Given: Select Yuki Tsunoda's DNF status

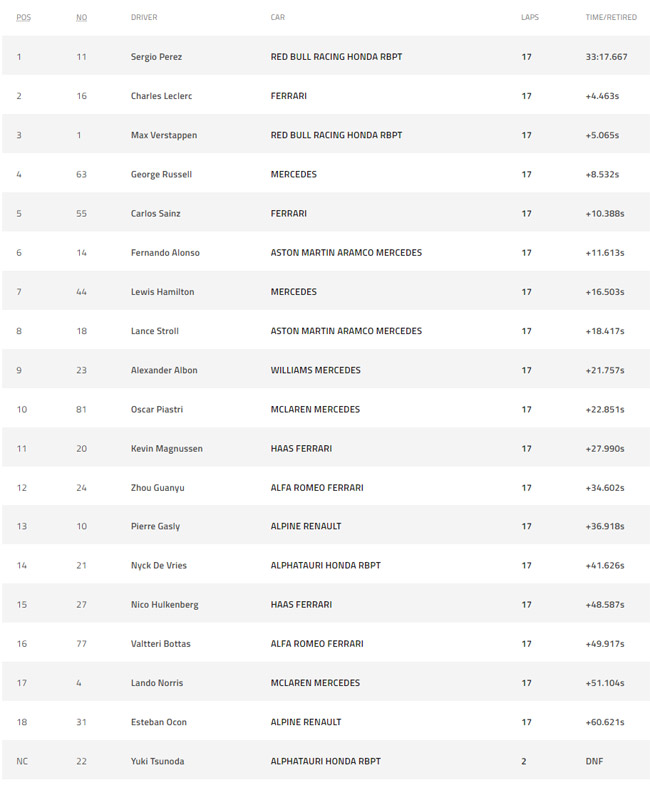Looking at the screenshot, I should (x=594, y=761).
